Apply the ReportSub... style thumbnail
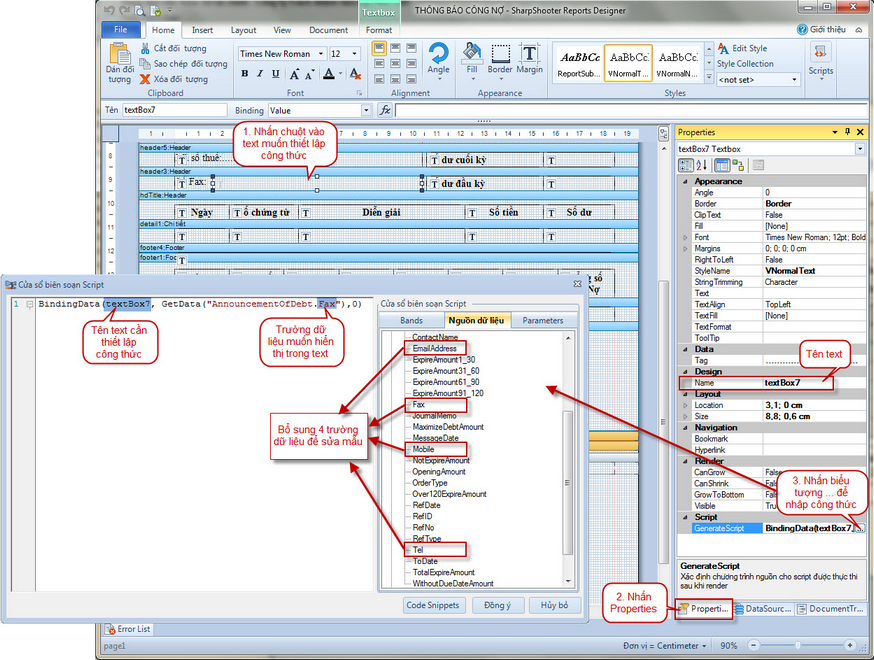The height and width of the screenshot is (660, 874). pos(579,64)
